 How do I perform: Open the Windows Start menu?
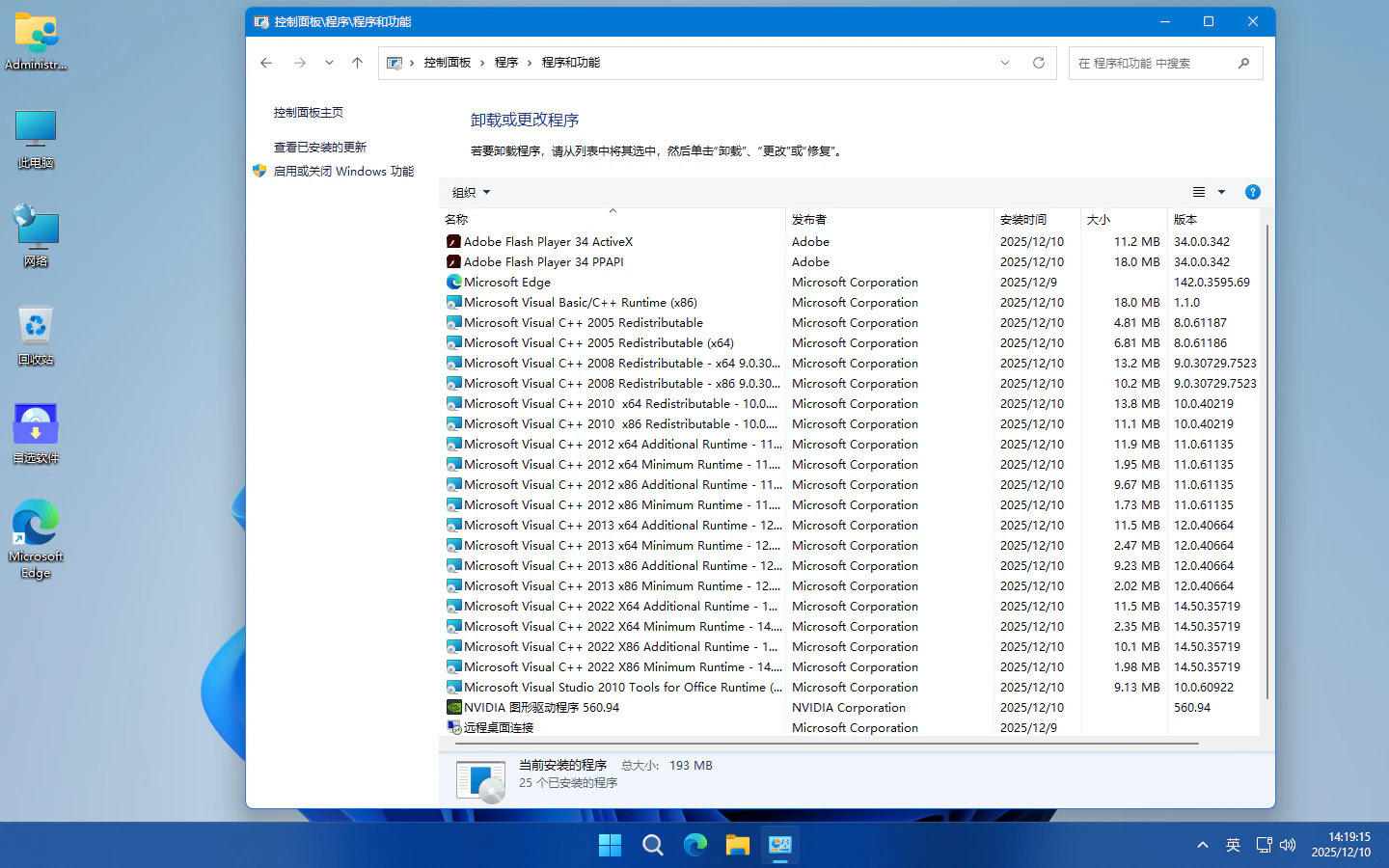pyautogui.click(x=610, y=846)
